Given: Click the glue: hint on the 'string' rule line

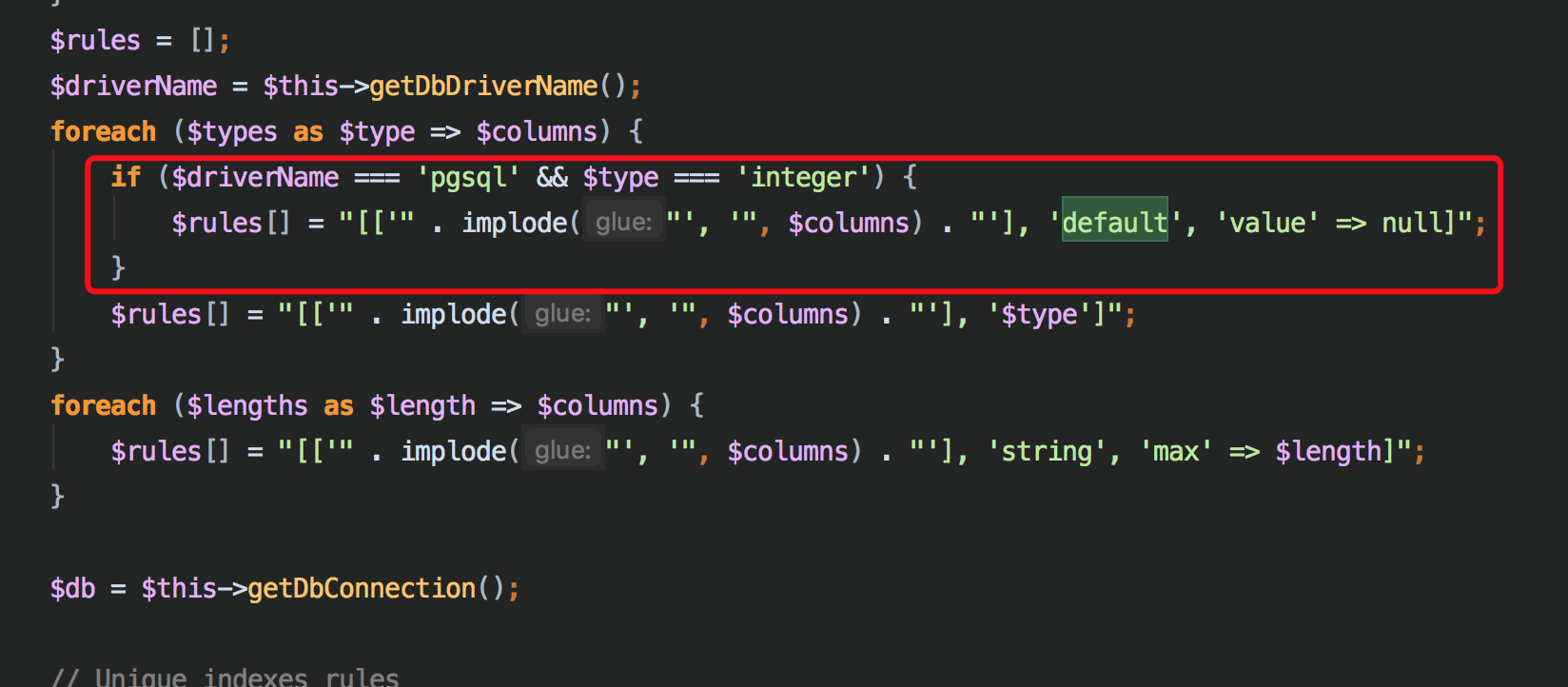Looking at the screenshot, I should 562,451.
